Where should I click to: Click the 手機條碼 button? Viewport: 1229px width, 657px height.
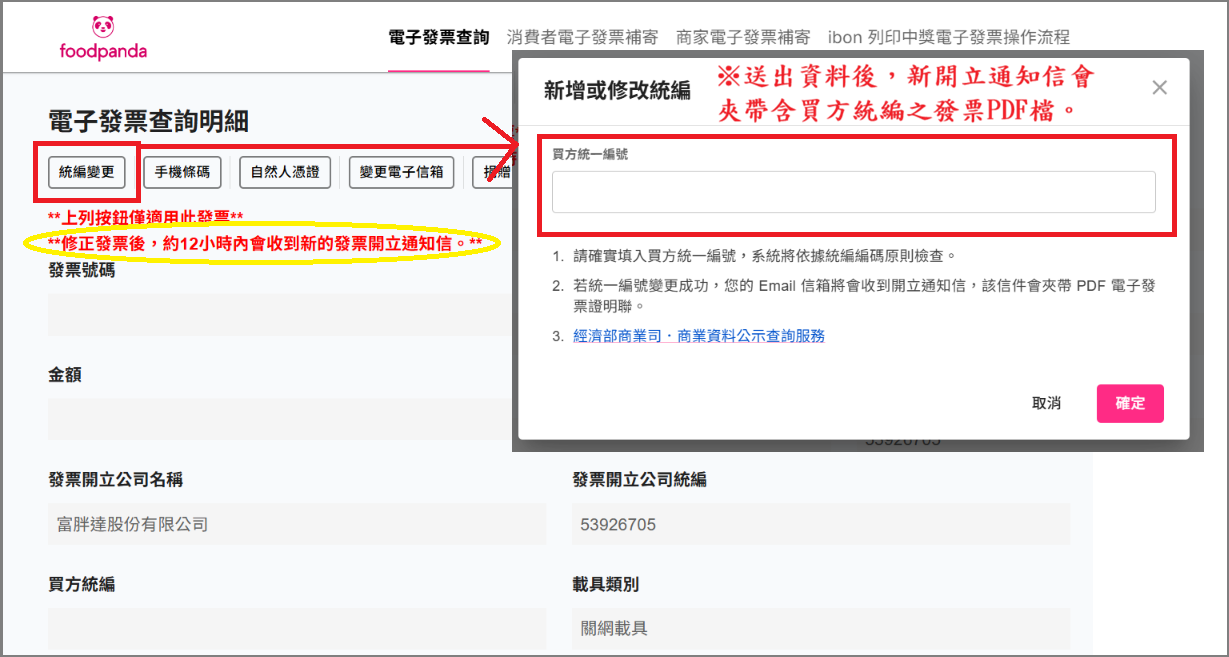(x=182, y=172)
